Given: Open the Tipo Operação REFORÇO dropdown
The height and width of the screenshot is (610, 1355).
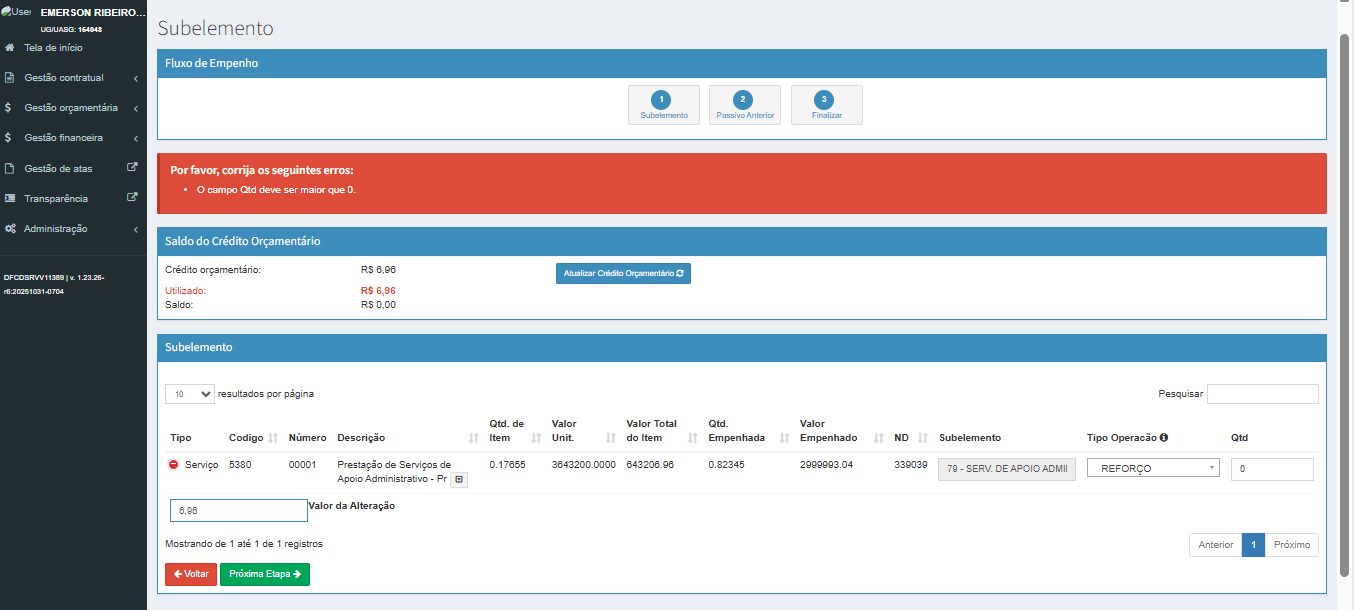Looking at the screenshot, I should 1152,468.
